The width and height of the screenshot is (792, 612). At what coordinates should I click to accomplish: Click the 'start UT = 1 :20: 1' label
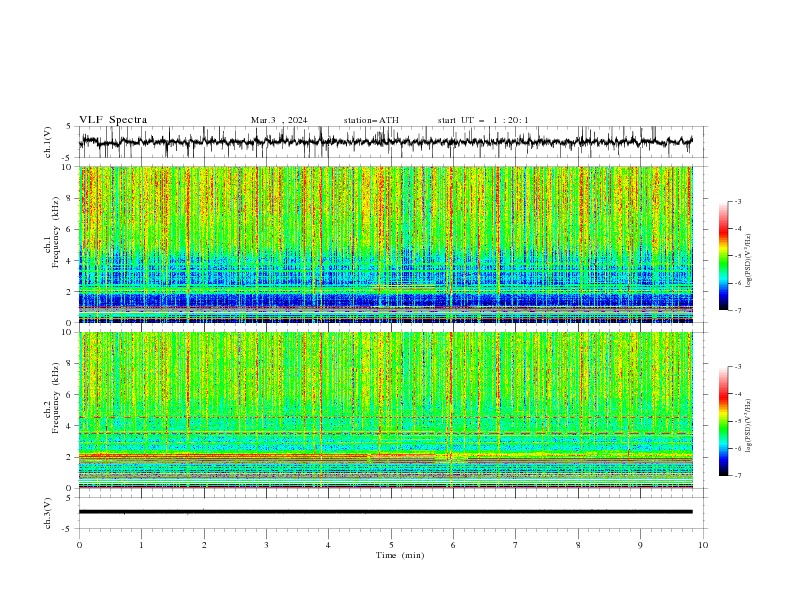point(483,120)
